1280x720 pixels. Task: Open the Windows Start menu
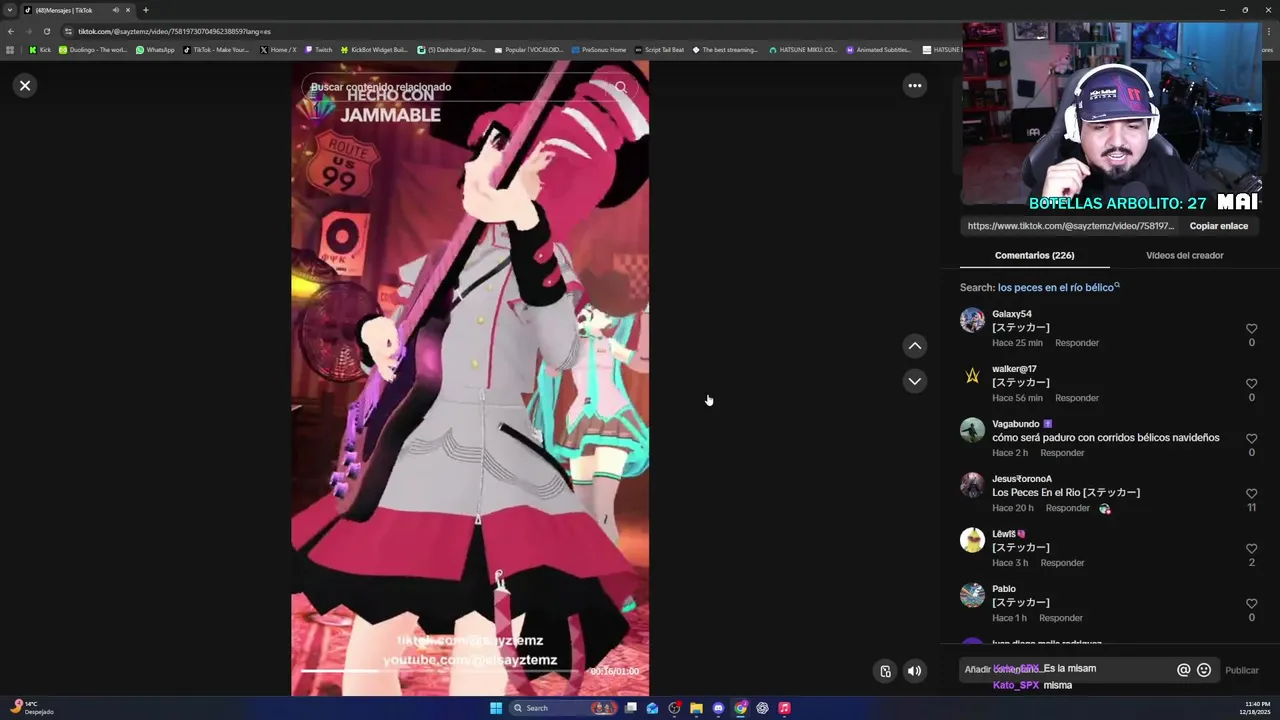tap(496, 708)
